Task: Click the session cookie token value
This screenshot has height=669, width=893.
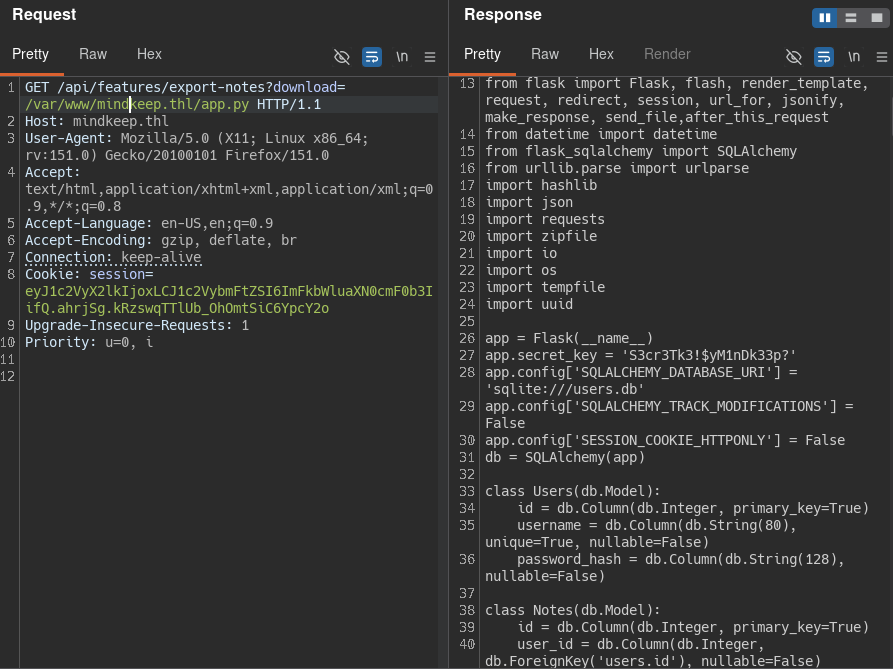Action: (x=228, y=299)
